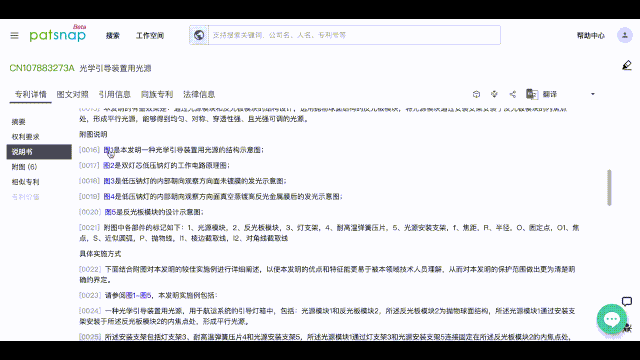Click paragraph number [0016]
Viewport: 640px width, 360px height.
(89, 150)
